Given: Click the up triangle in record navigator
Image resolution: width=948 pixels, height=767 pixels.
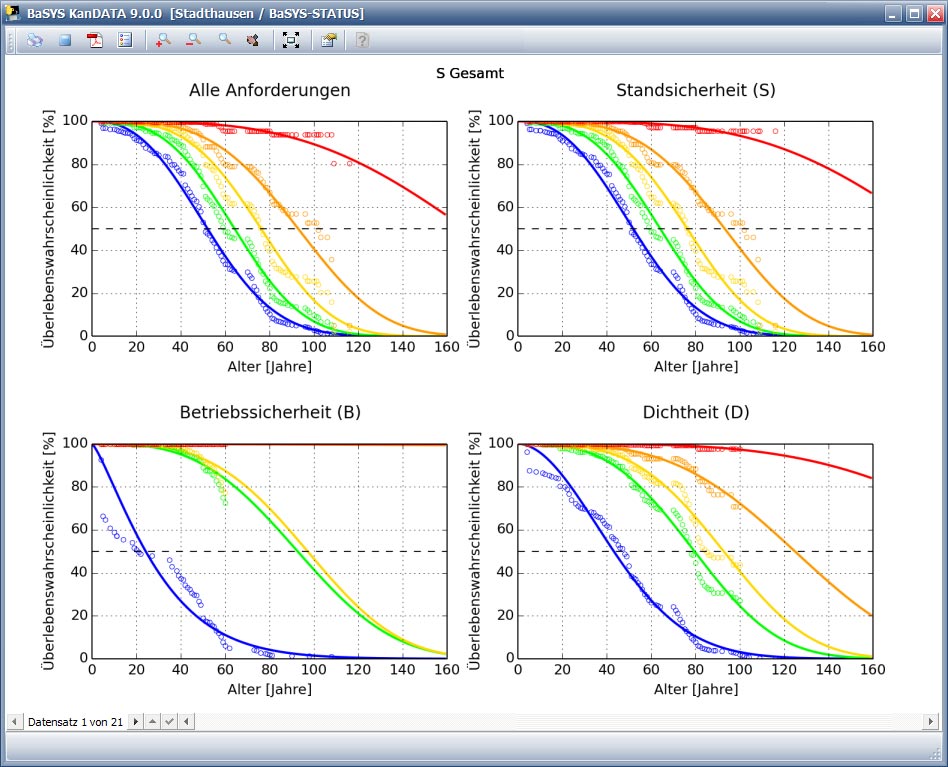Looking at the screenshot, I should 152,721.
